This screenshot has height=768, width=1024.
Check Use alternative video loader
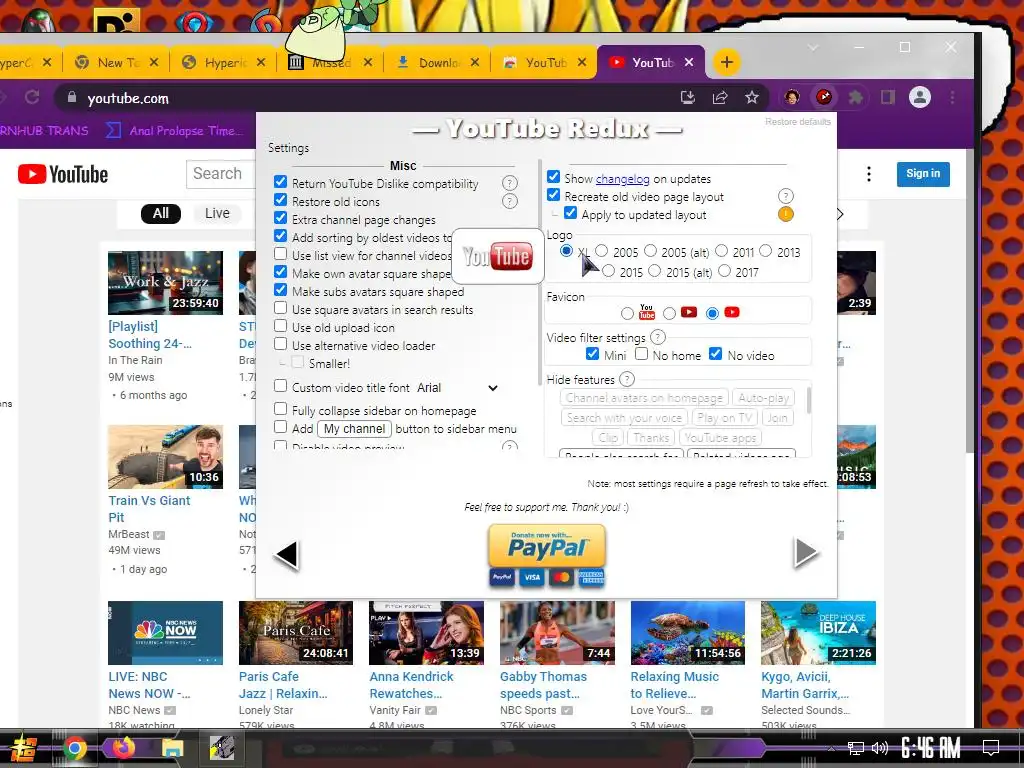tap(280, 344)
